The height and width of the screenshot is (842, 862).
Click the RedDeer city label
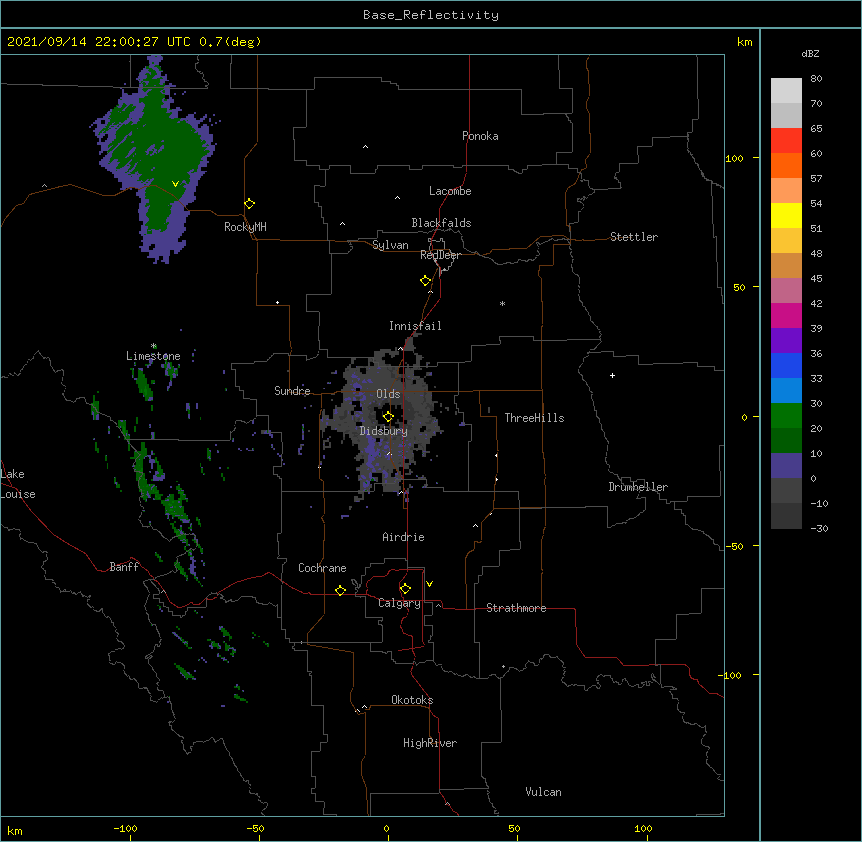[x=440, y=255]
